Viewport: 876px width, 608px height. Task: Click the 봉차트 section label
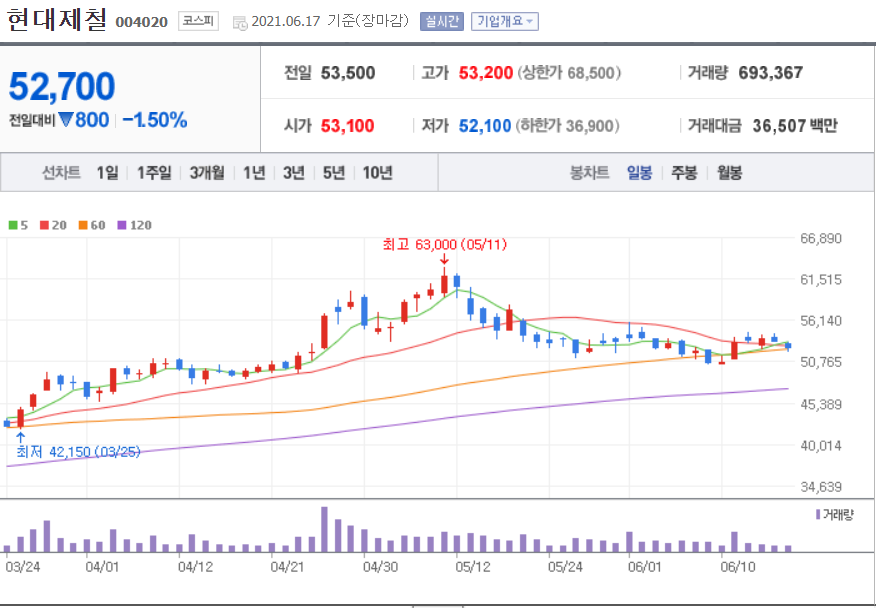pos(589,173)
